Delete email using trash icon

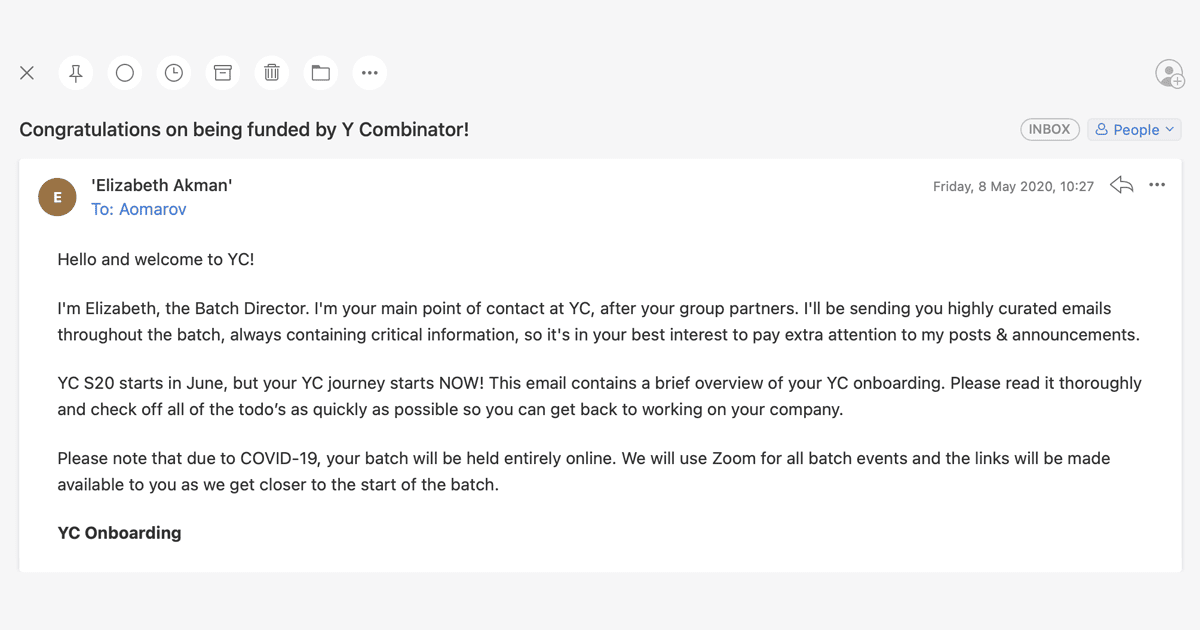click(272, 73)
